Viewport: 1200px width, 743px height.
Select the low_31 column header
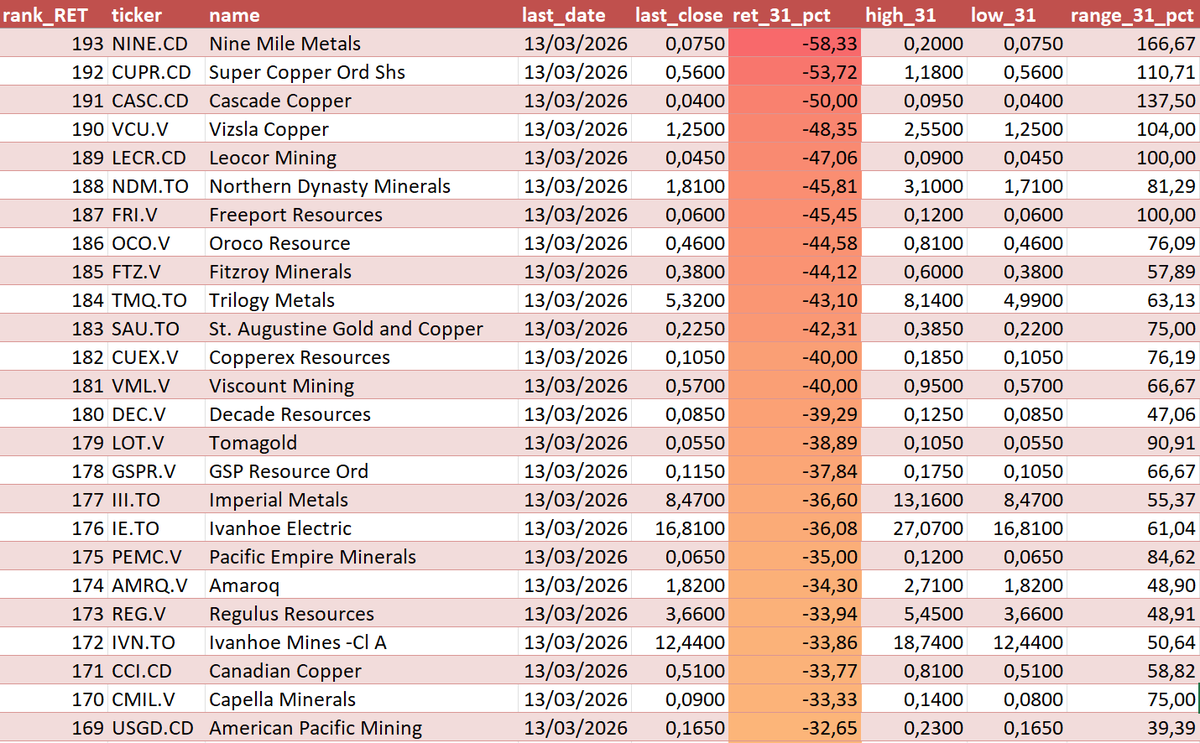(x=1017, y=15)
